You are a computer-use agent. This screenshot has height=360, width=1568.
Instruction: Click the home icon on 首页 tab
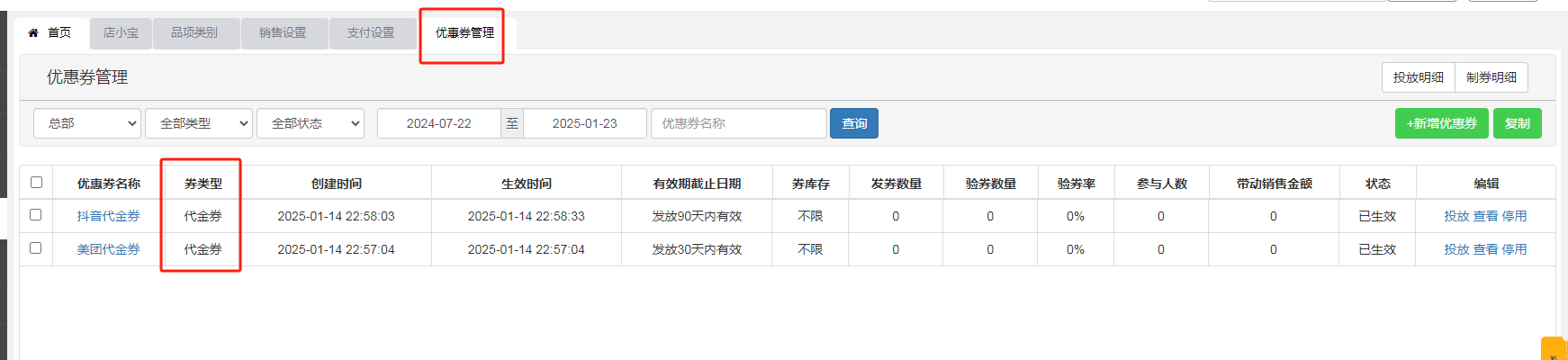[33, 33]
